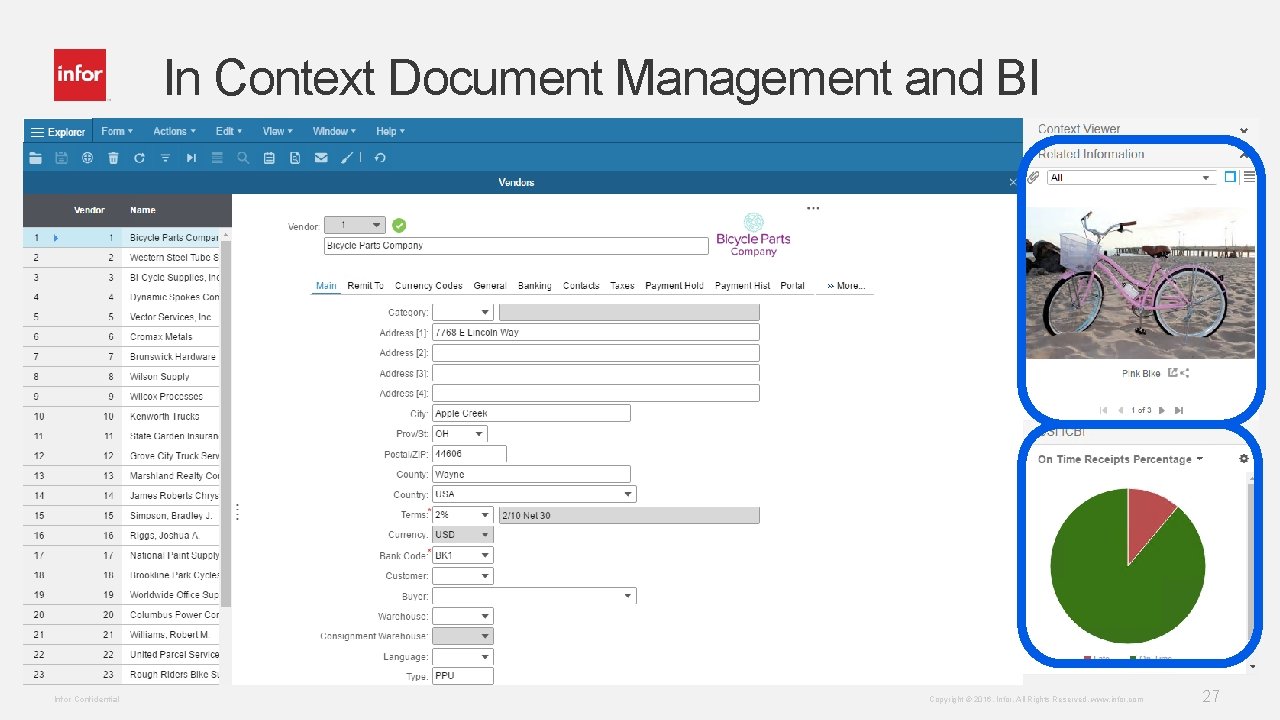Click the delete (trash) toolbar icon
The height and width of the screenshot is (720, 1280).
click(x=113, y=157)
